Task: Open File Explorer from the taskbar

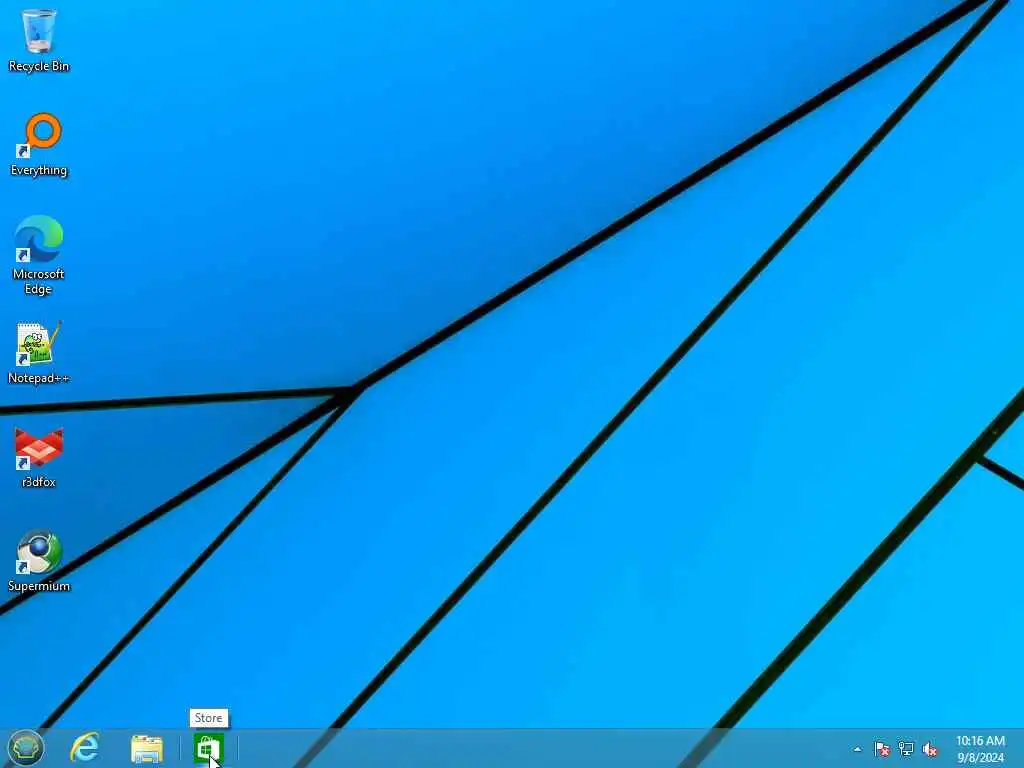Action: (x=147, y=748)
